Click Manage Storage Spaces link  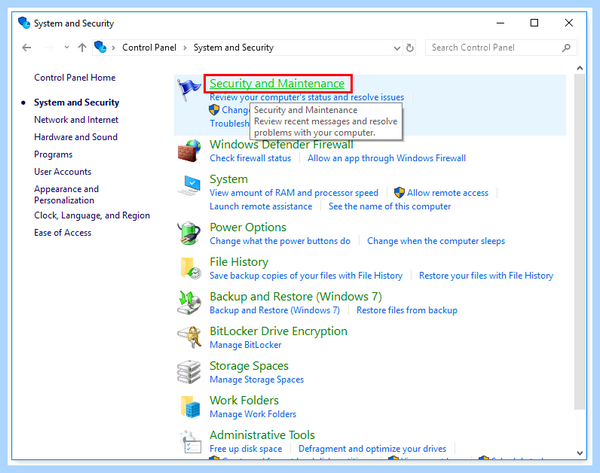coord(256,380)
